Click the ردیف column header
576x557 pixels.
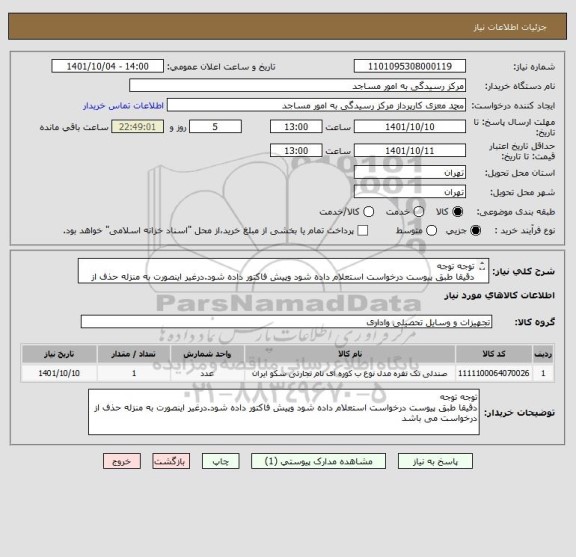point(543,354)
